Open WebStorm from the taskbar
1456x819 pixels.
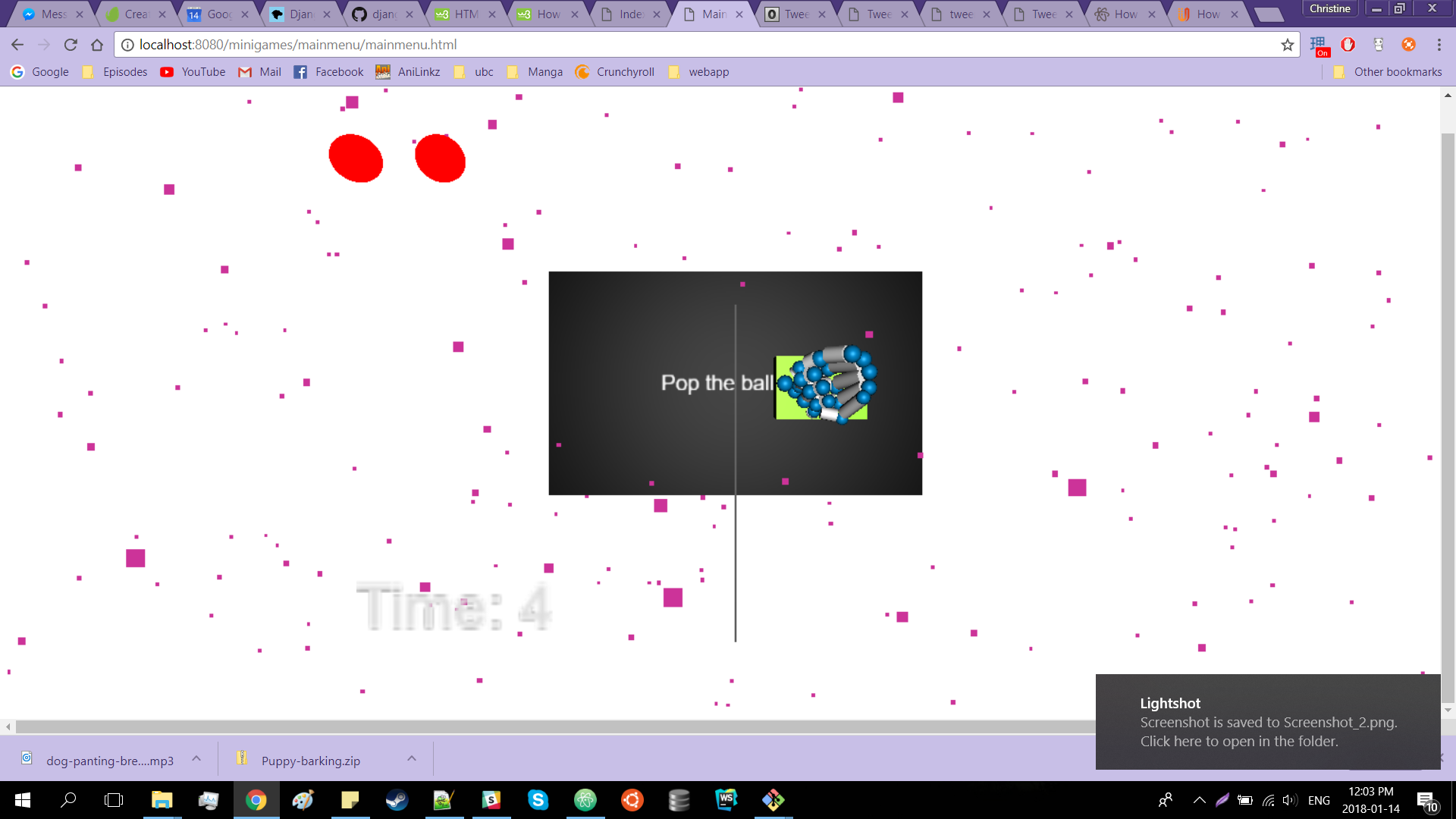tap(726, 800)
